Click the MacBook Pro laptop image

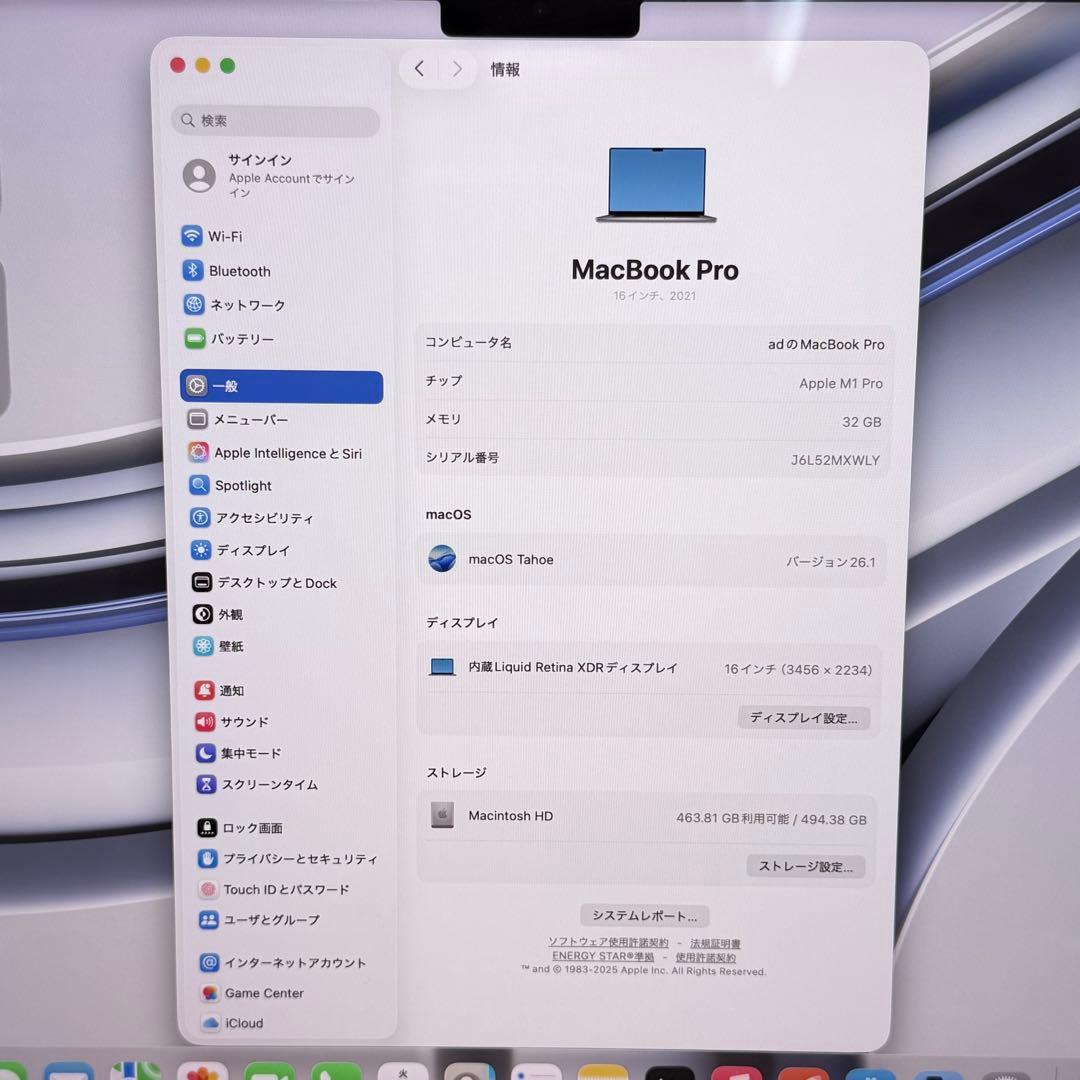click(656, 185)
